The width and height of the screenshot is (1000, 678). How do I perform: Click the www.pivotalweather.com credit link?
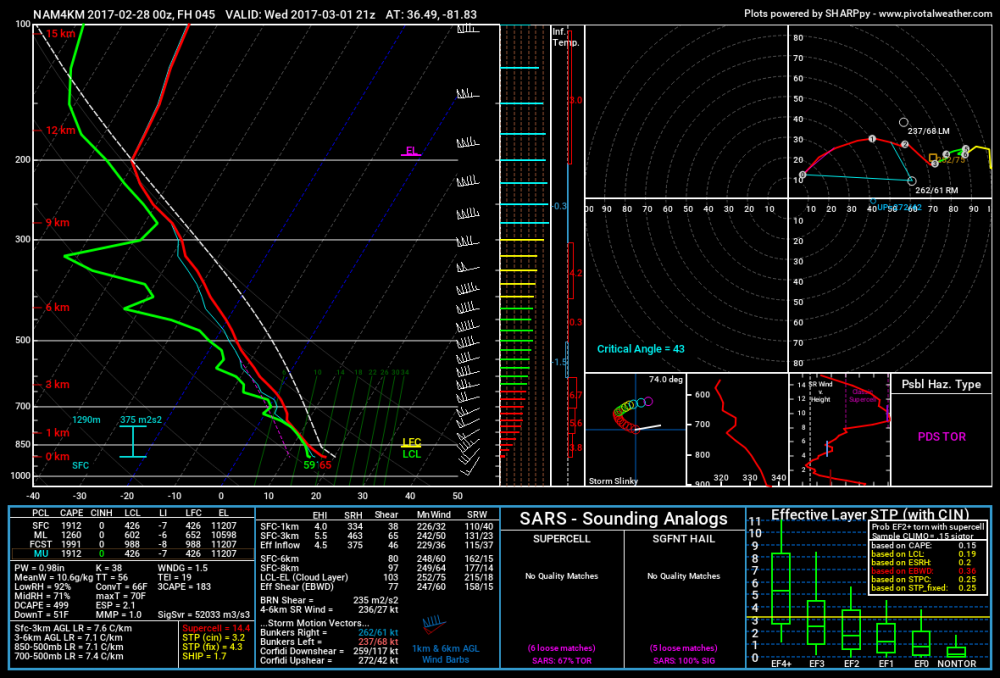click(x=935, y=13)
